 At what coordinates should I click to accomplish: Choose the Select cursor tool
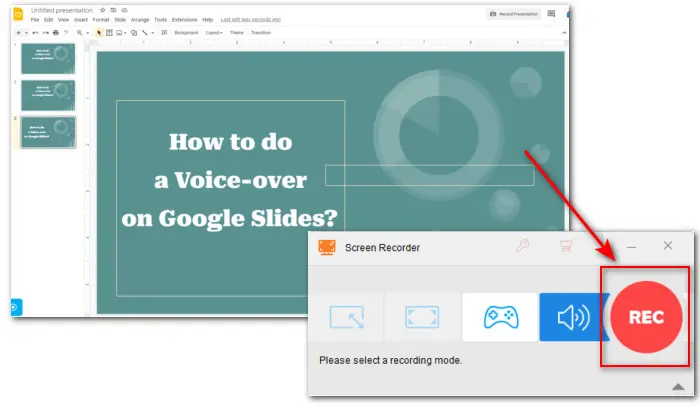(x=99, y=33)
